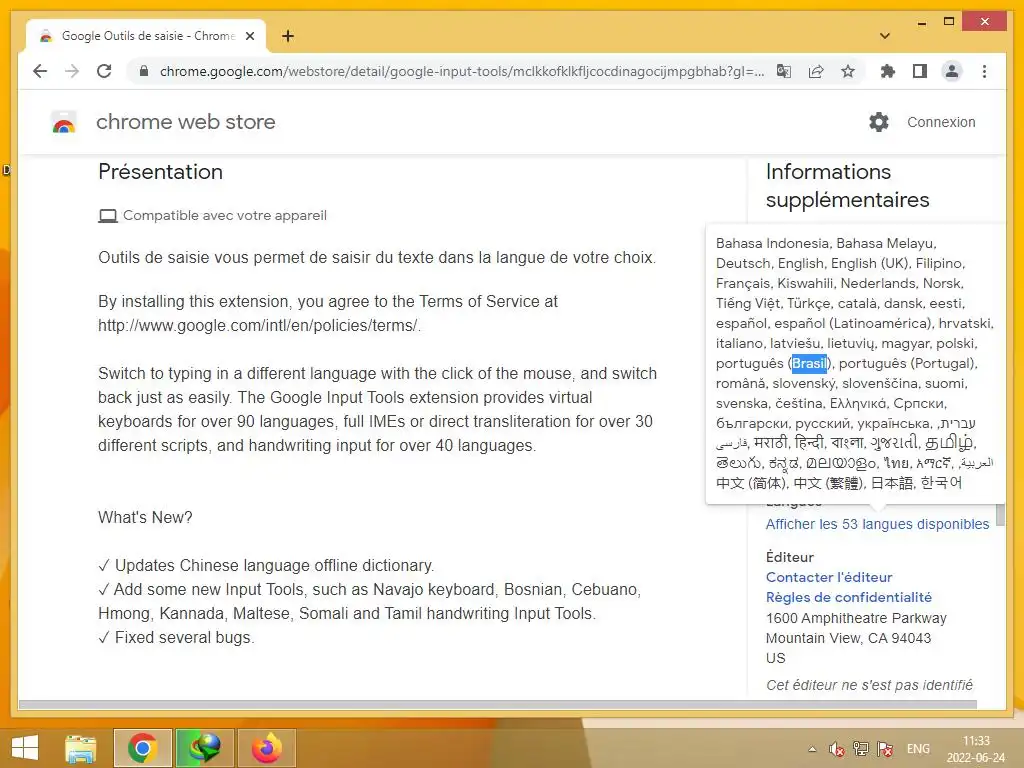Click the Connexion sign-in link
Screen dimensions: 1024x768
coord(941,122)
